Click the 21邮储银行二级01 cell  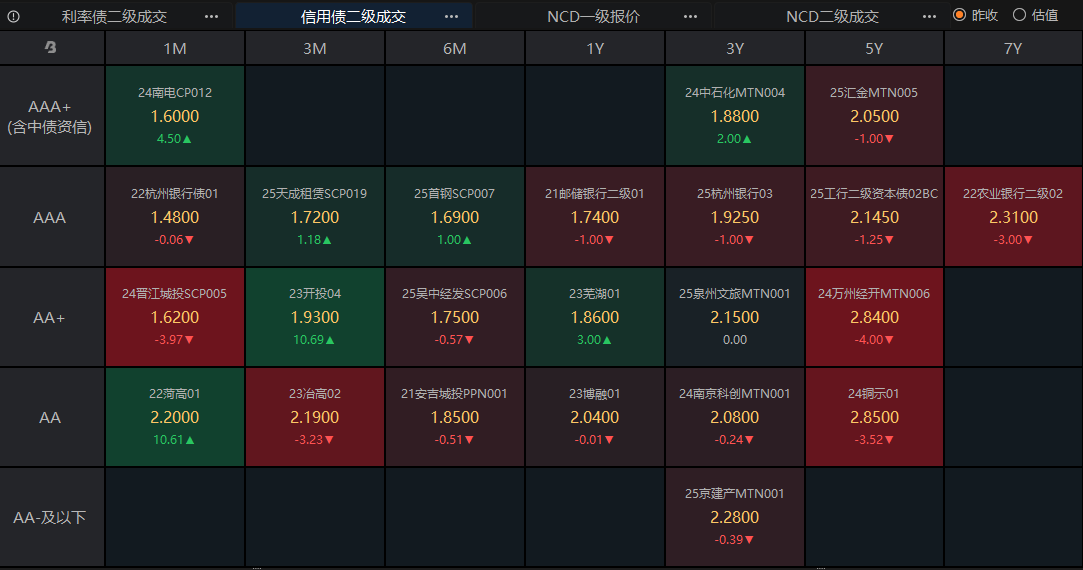coord(595,217)
